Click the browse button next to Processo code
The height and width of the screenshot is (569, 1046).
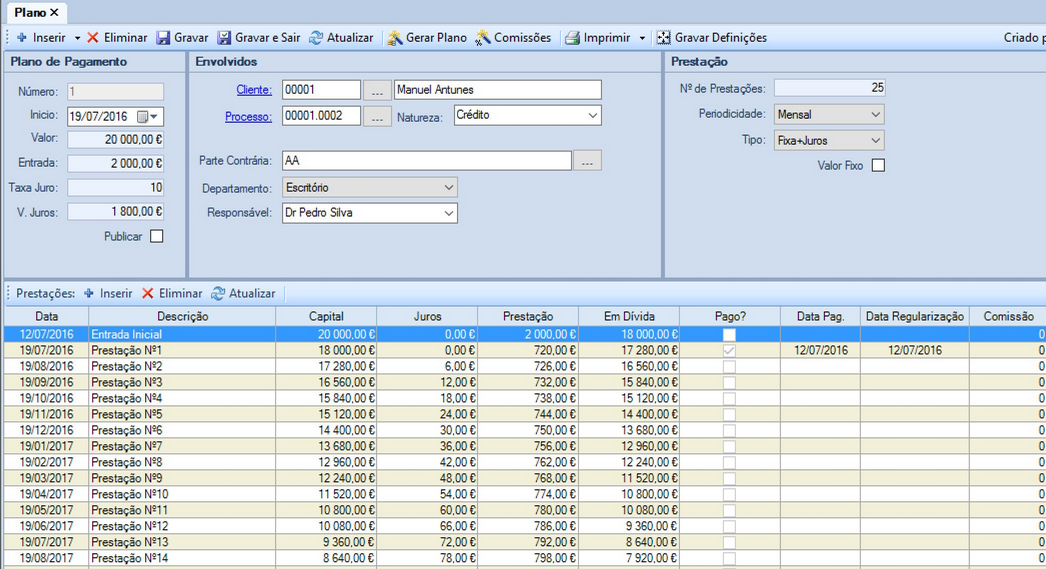click(x=378, y=117)
